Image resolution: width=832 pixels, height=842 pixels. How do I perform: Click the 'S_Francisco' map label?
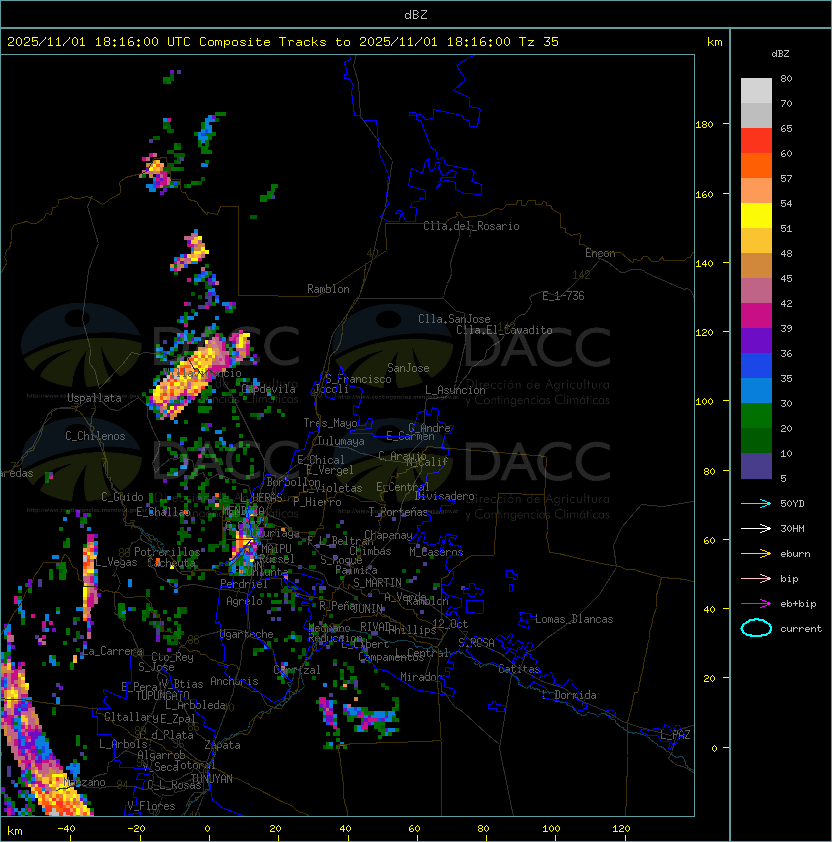pos(358,379)
